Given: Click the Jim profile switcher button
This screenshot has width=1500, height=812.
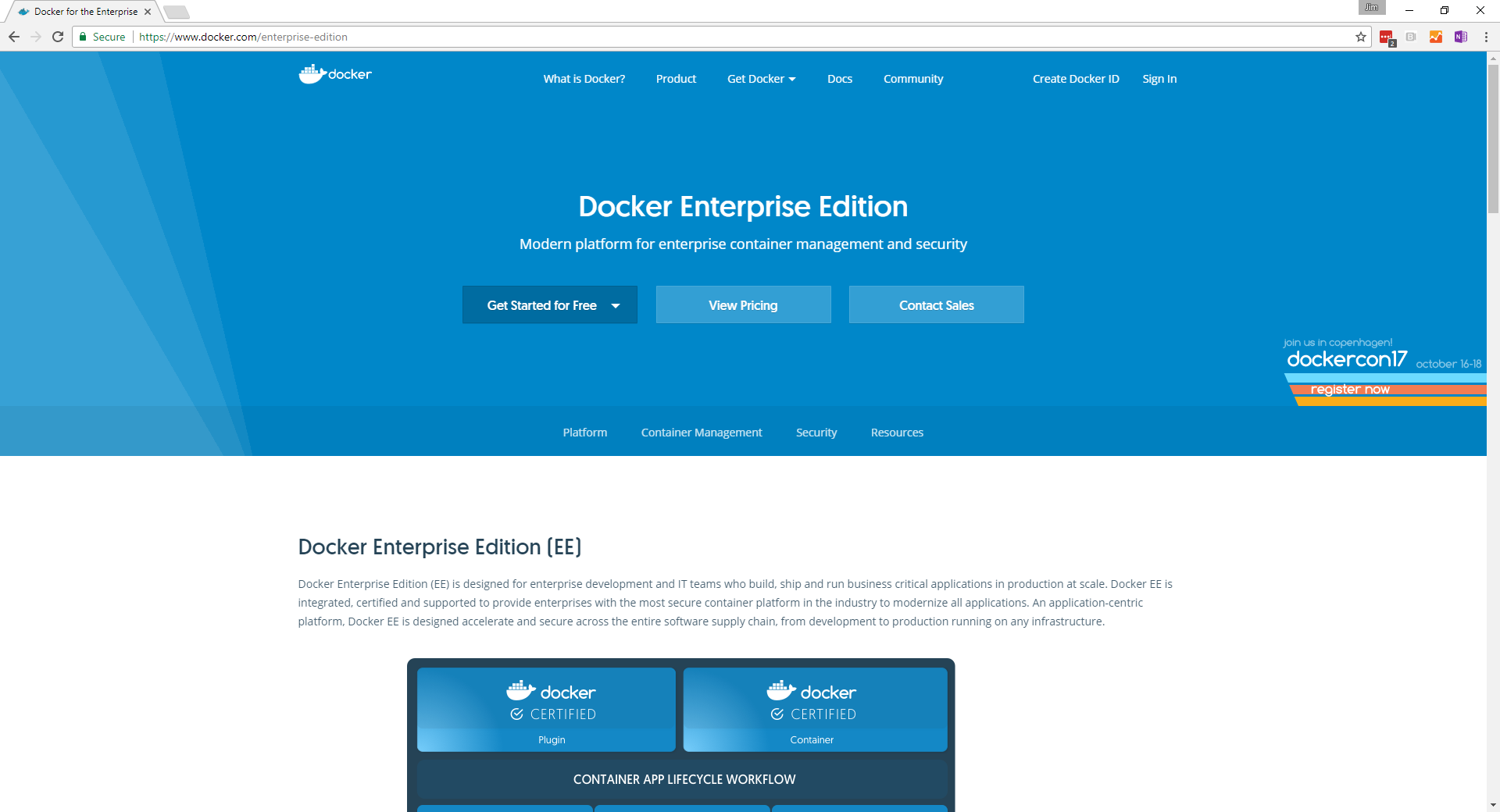Looking at the screenshot, I should click(1371, 8).
